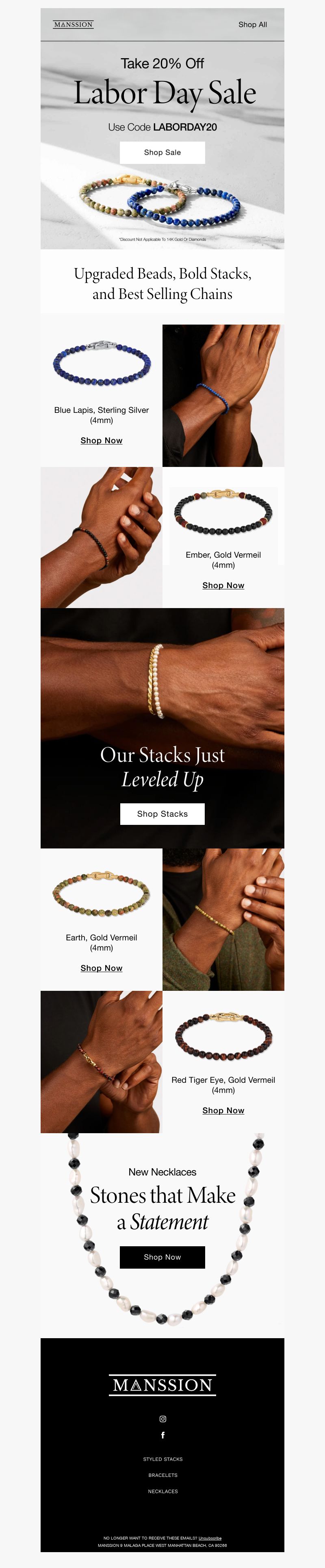Click Shop Now under Earth Gold Vermeil
Viewport: 325px width, 1568px height.
pyautogui.click(x=102, y=968)
